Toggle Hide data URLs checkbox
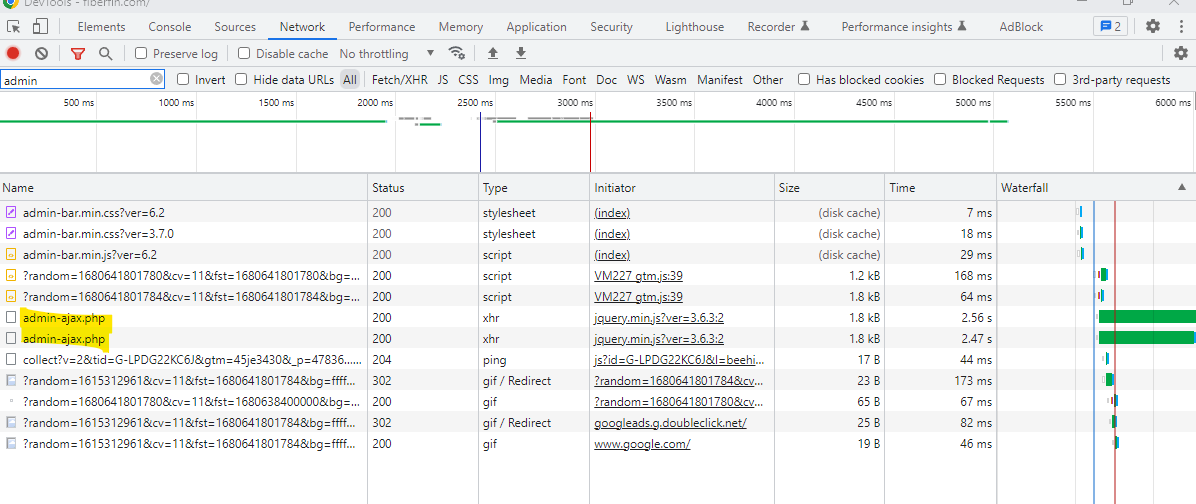 pos(241,79)
